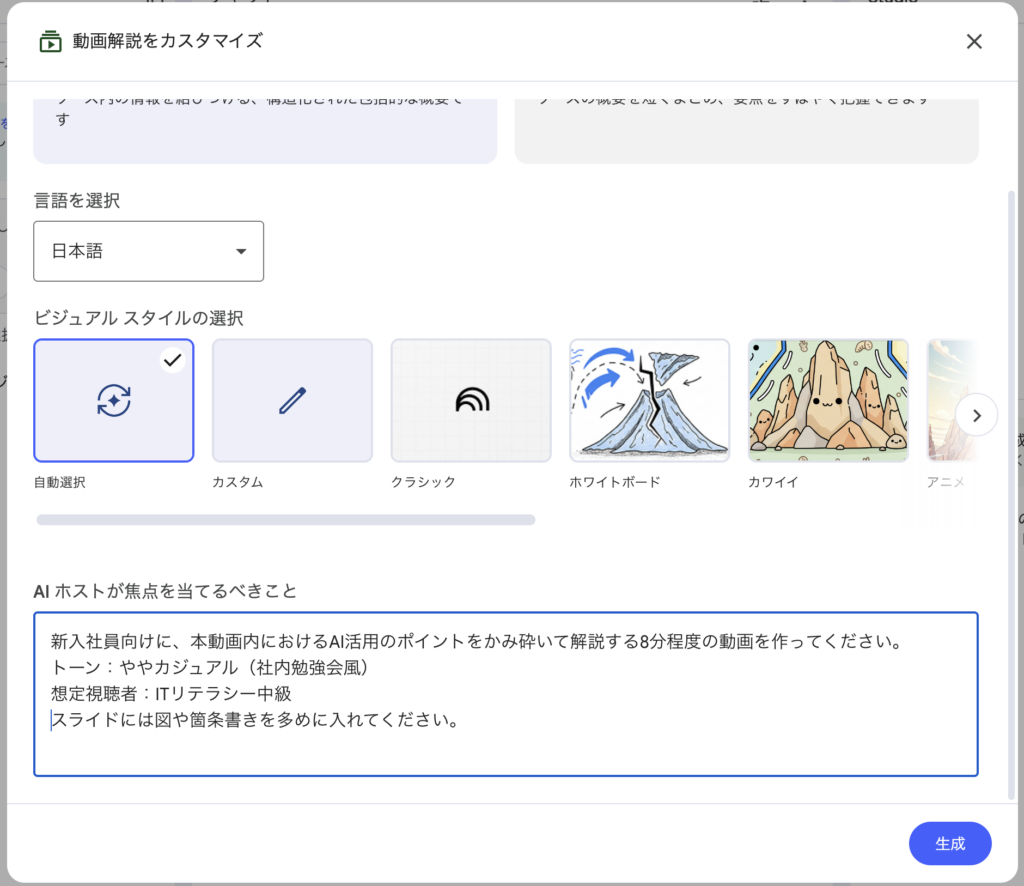The width and height of the screenshot is (1024, 886).
Task: Click the カスタム label text
Action: click(x=238, y=482)
